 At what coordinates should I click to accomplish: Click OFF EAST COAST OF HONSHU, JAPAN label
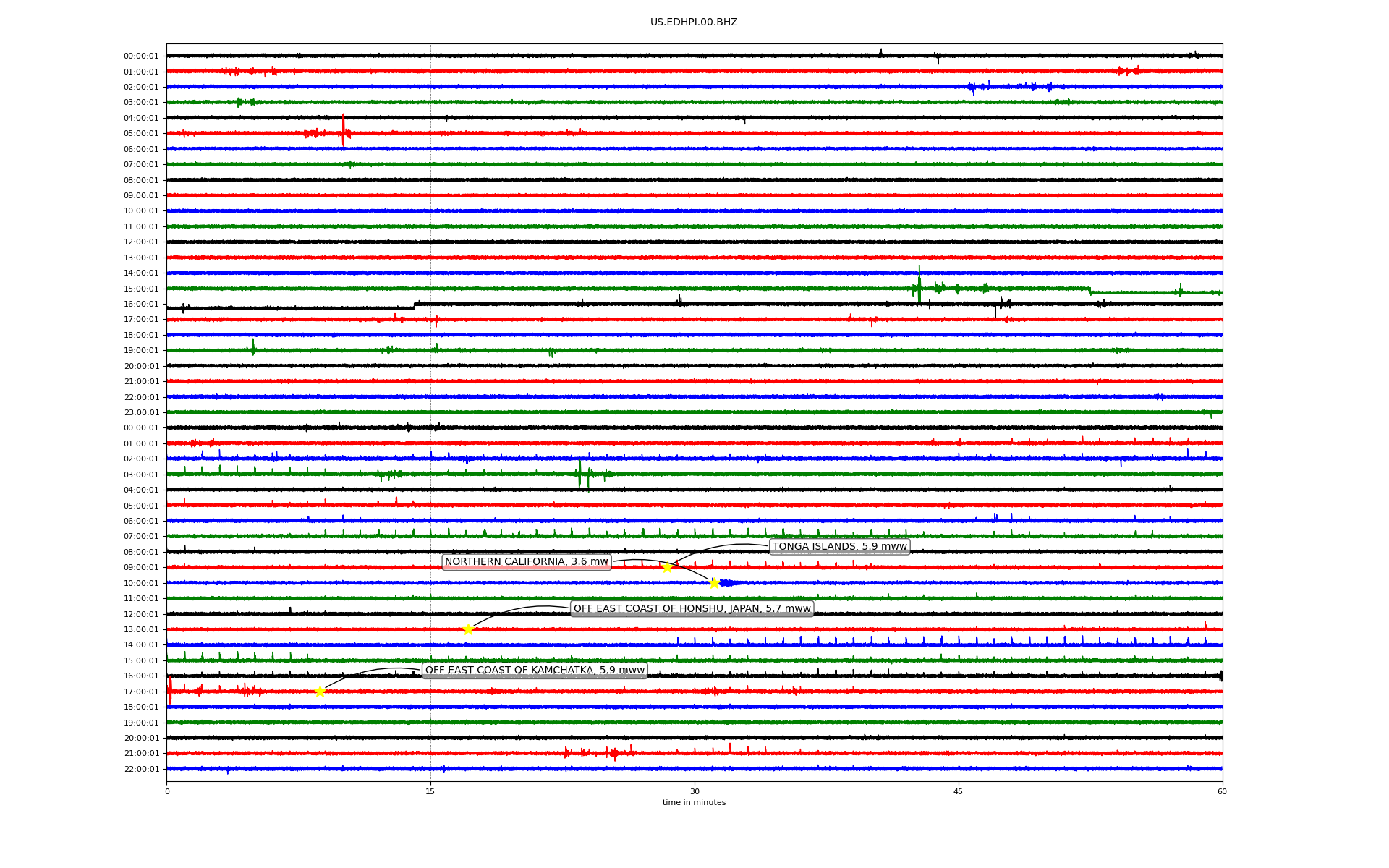pos(692,609)
